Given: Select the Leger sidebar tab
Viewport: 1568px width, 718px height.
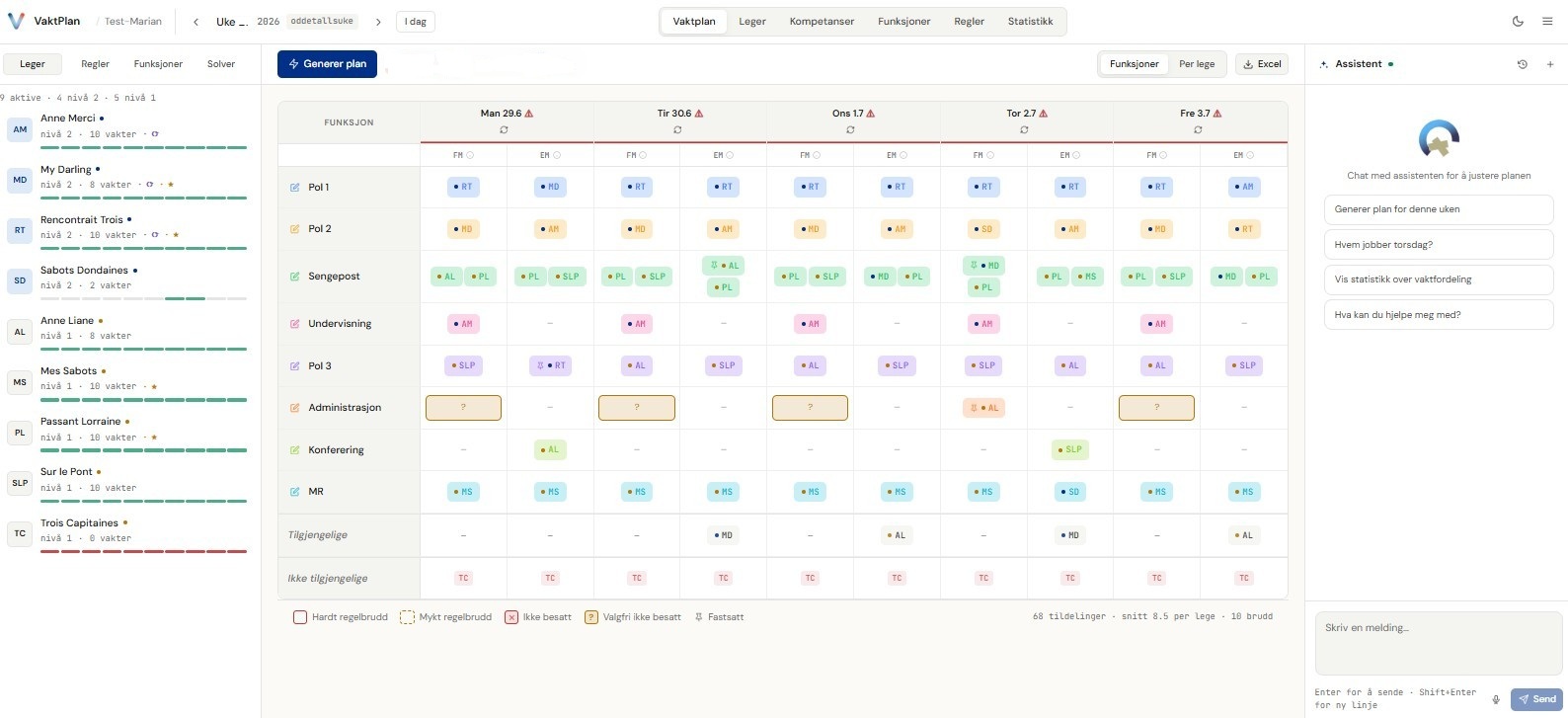Looking at the screenshot, I should point(33,64).
